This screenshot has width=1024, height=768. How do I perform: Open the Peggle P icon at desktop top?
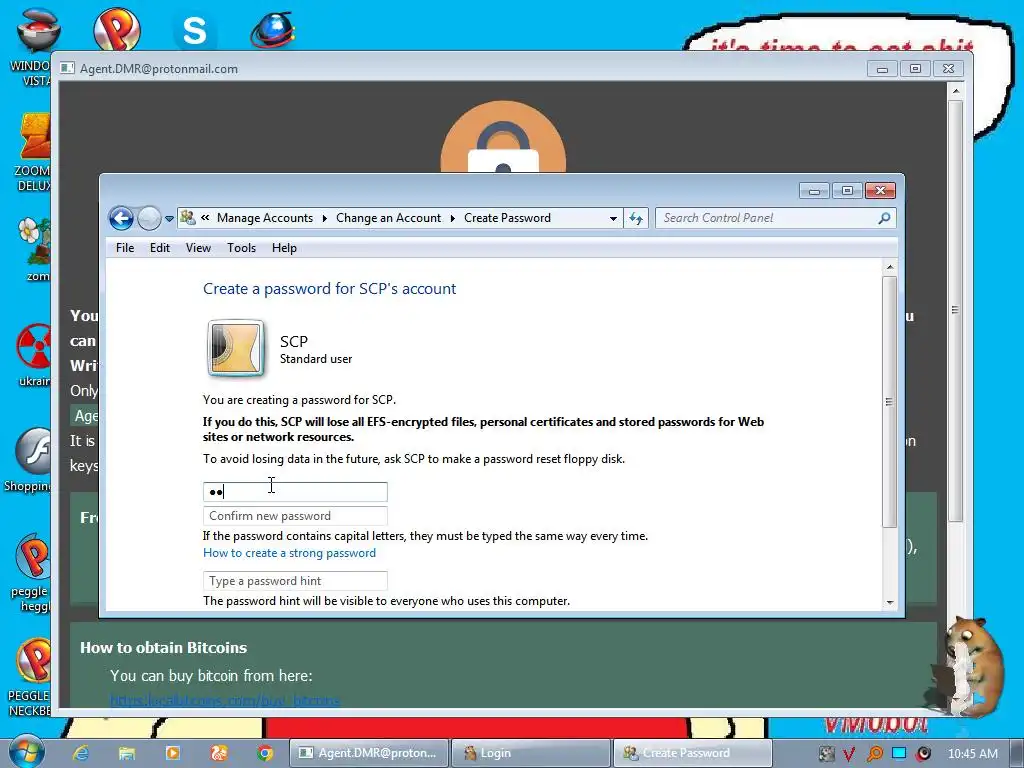click(x=116, y=29)
